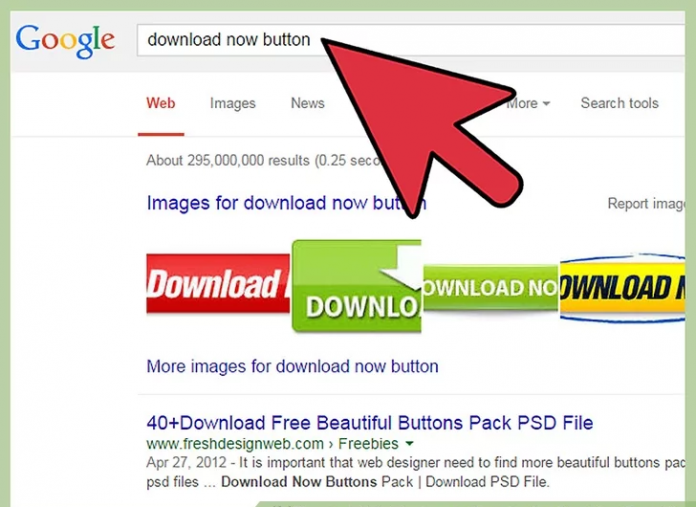Open '40+Download Free Beautiful Buttons Pack' result
Image resolution: width=696 pixels, height=507 pixels.
click(x=369, y=422)
